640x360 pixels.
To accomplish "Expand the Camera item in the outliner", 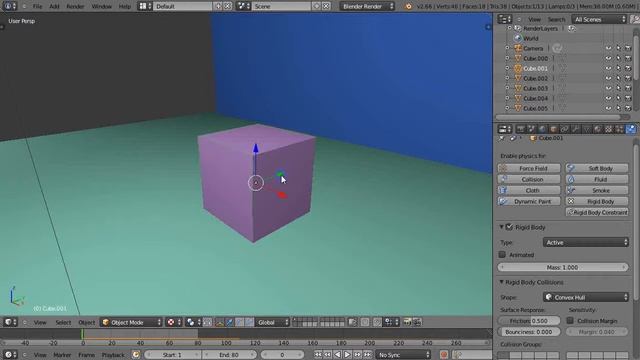I will point(507,48).
